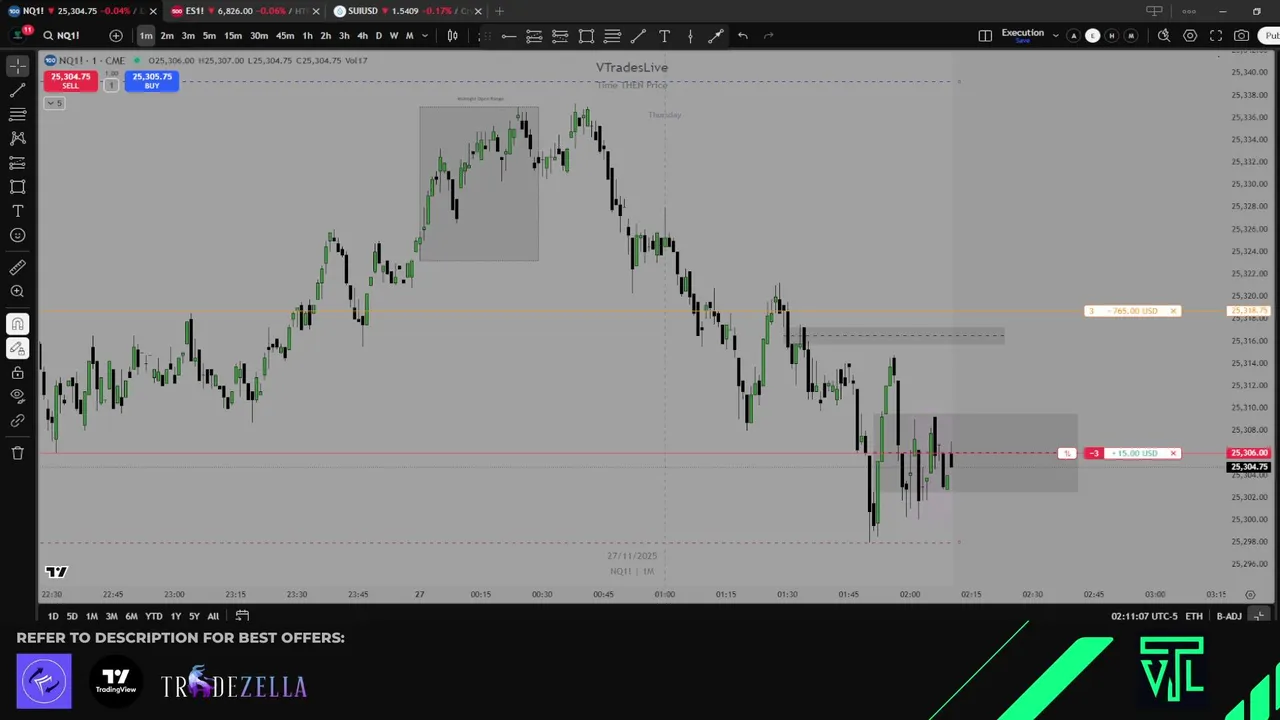Hide all drawings with eye icon
Viewport: 1280px width, 720px height.
(17, 396)
